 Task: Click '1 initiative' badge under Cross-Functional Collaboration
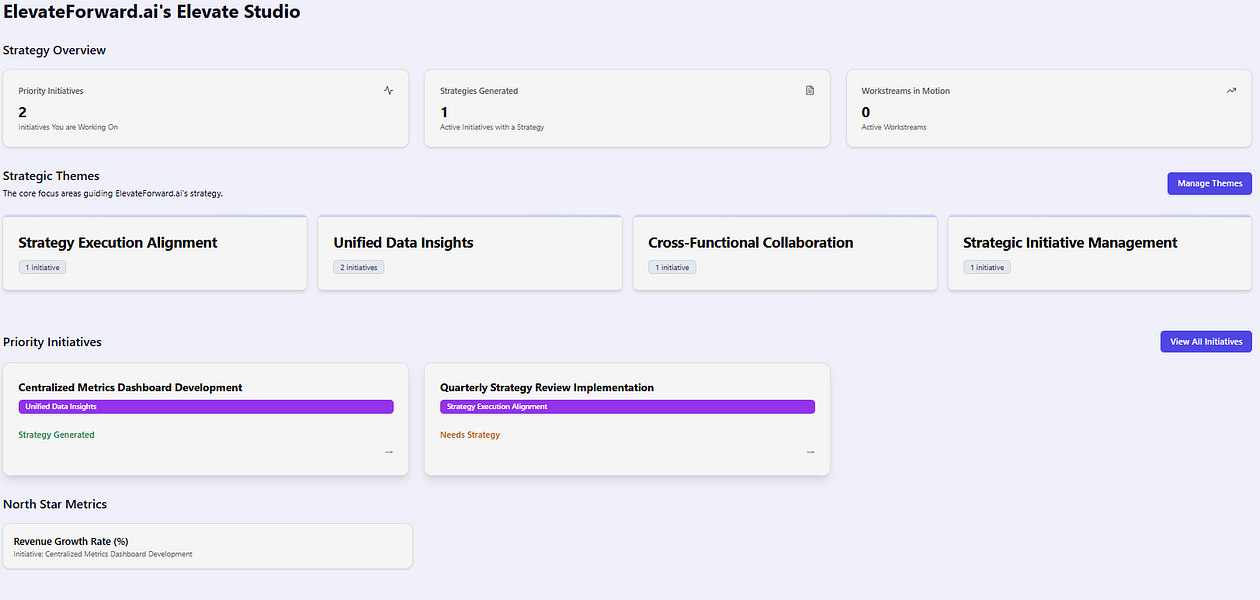click(672, 267)
